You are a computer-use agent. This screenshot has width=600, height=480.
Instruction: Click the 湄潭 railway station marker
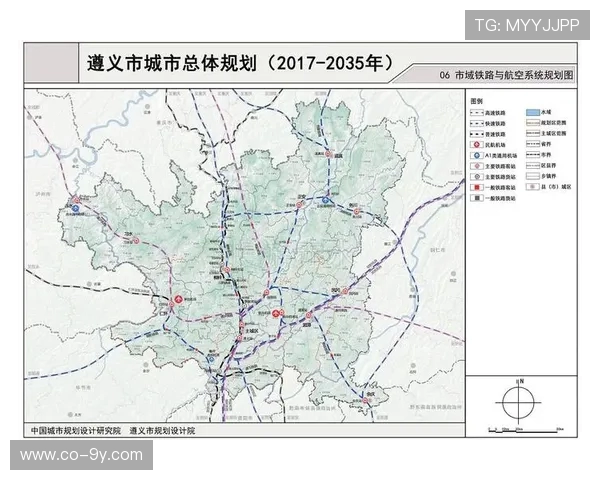pyautogui.click(x=308, y=315)
